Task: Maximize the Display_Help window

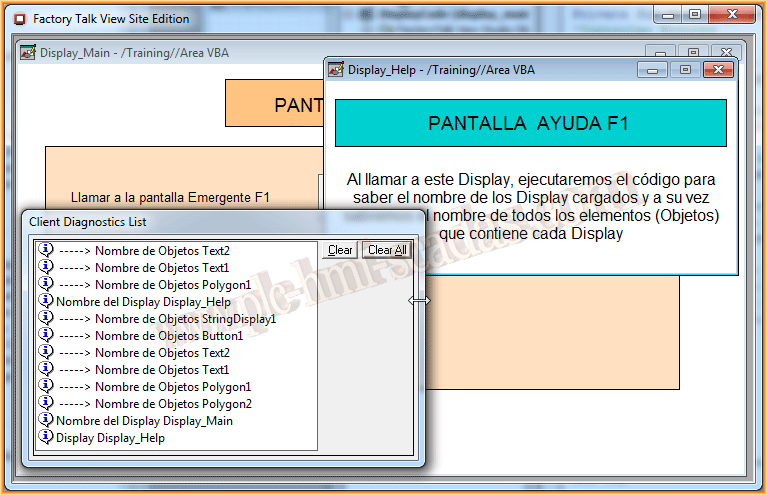Action: pyautogui.click(x=685, y=70)
